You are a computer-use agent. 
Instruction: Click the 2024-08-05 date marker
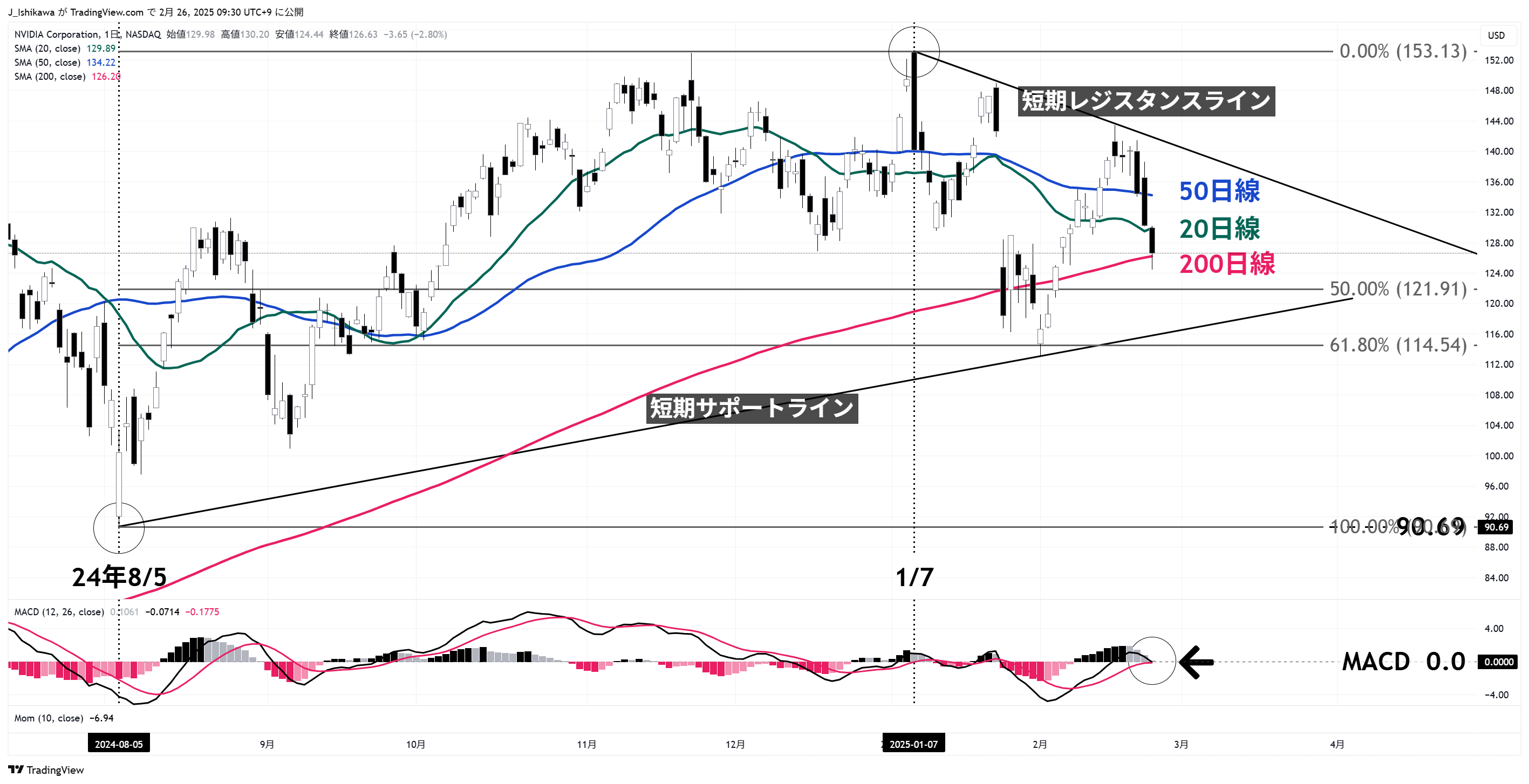point(119,744)
